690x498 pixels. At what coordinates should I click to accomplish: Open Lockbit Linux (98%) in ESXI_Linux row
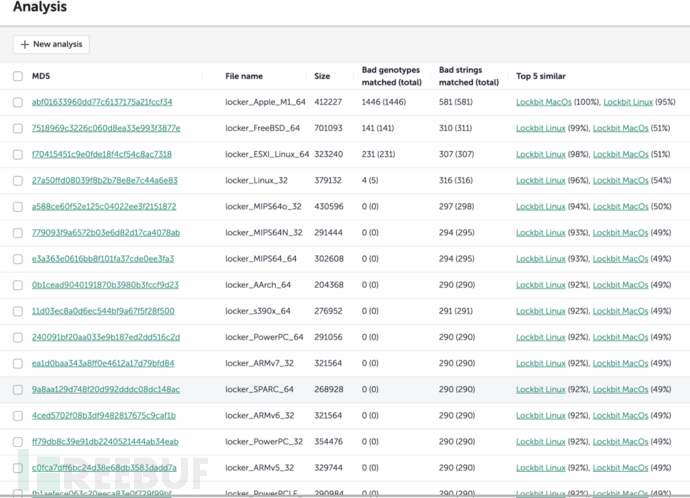tap(541, 154)
